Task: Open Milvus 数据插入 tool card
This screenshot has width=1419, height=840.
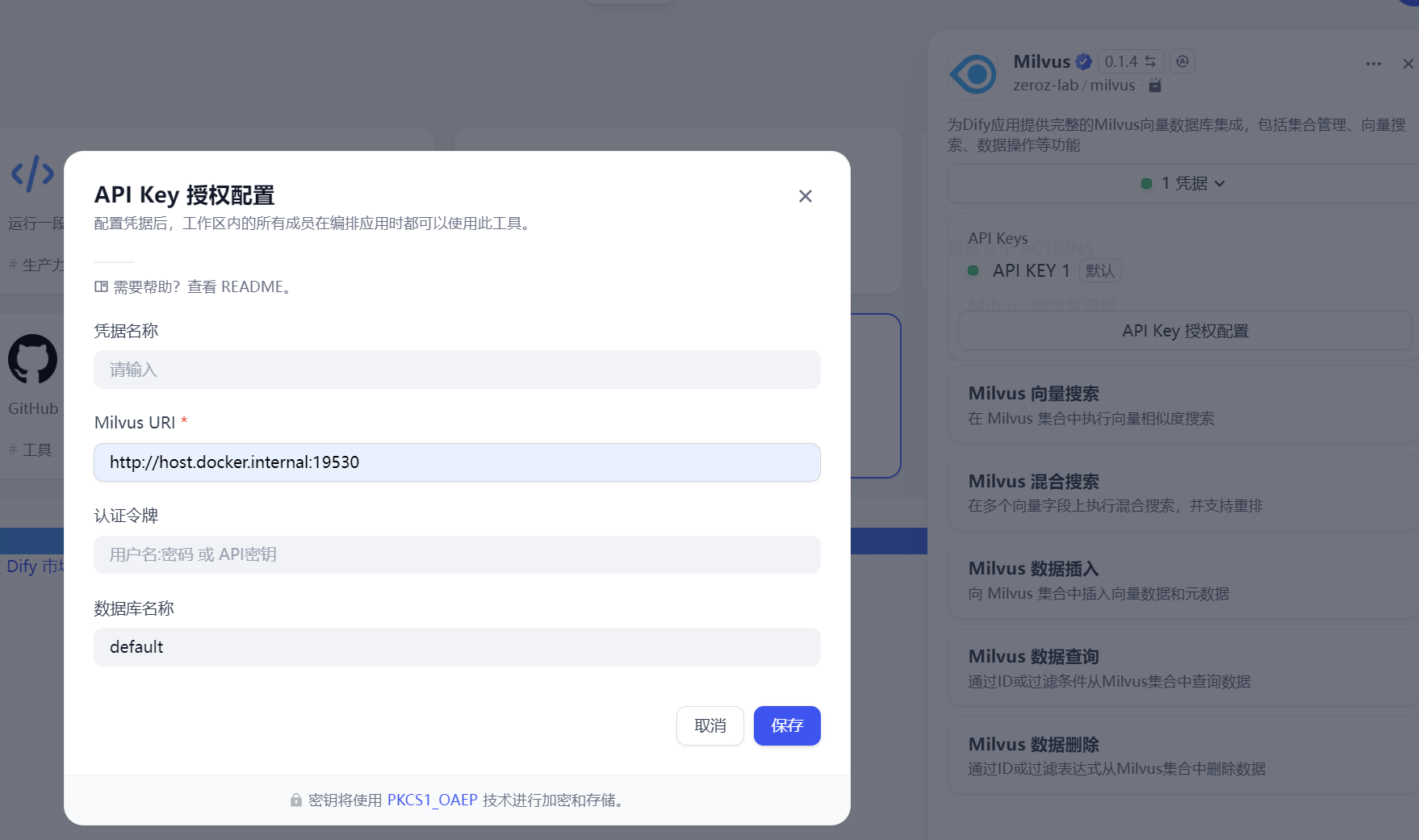Action: (1183, 580)
